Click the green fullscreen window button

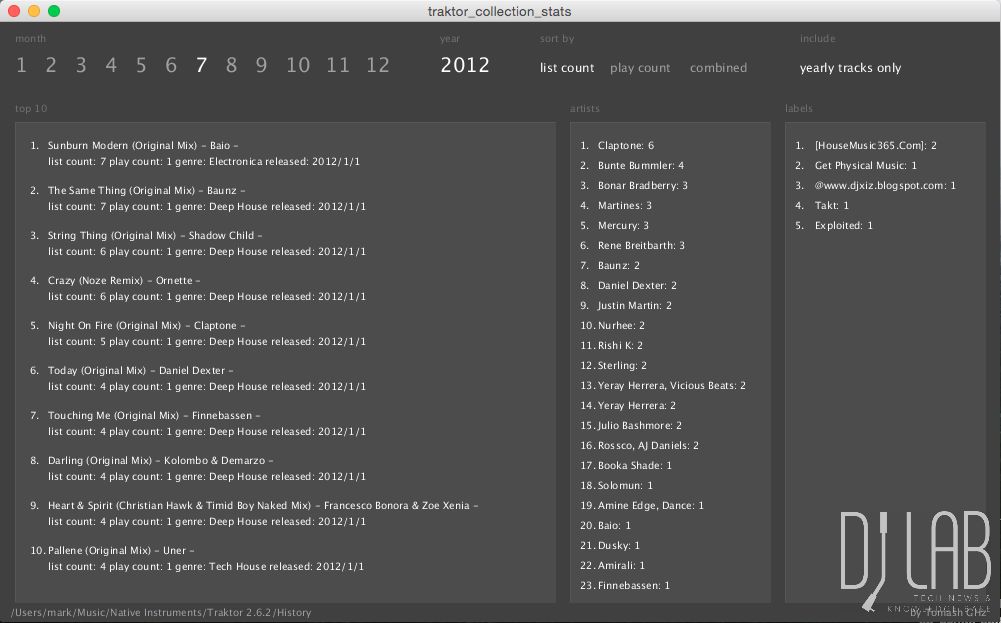coord(54,11)
